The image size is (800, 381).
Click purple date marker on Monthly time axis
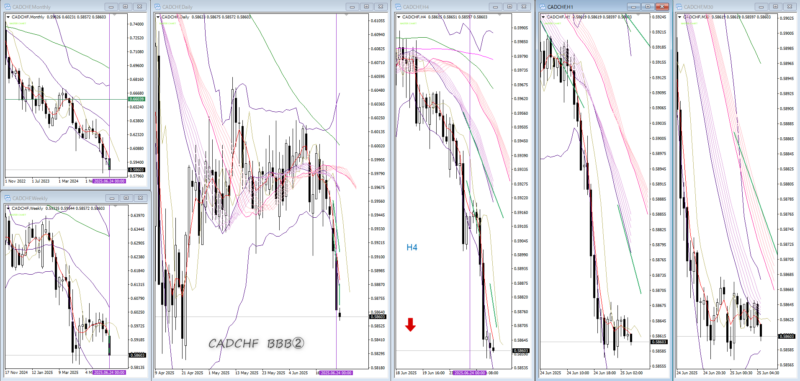point(110,181)
